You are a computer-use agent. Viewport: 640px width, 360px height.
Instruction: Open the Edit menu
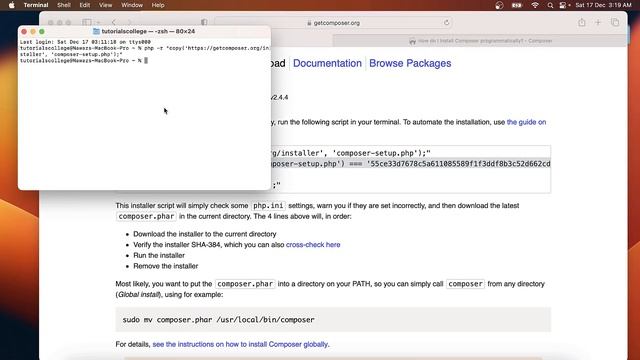84,5
